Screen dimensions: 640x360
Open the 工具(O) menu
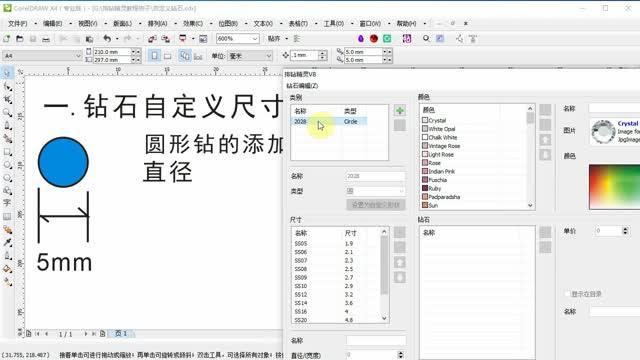pyautogui.click(x=334, y=24)
